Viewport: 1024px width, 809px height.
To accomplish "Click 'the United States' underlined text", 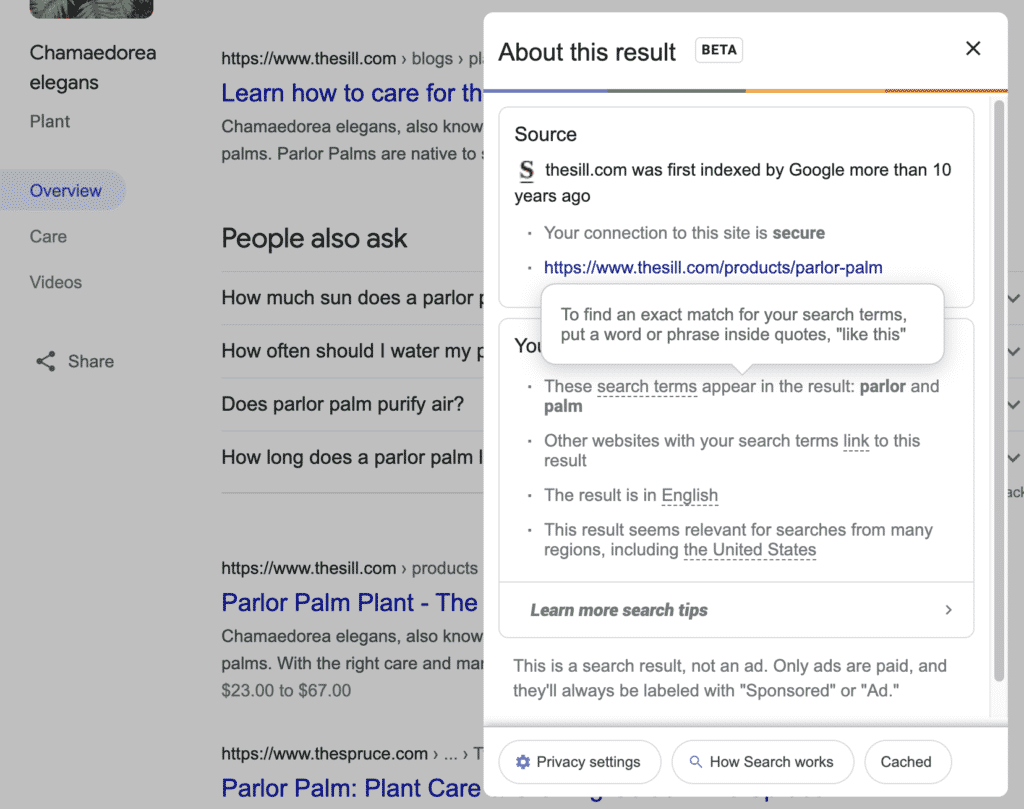I will (750, 550).
